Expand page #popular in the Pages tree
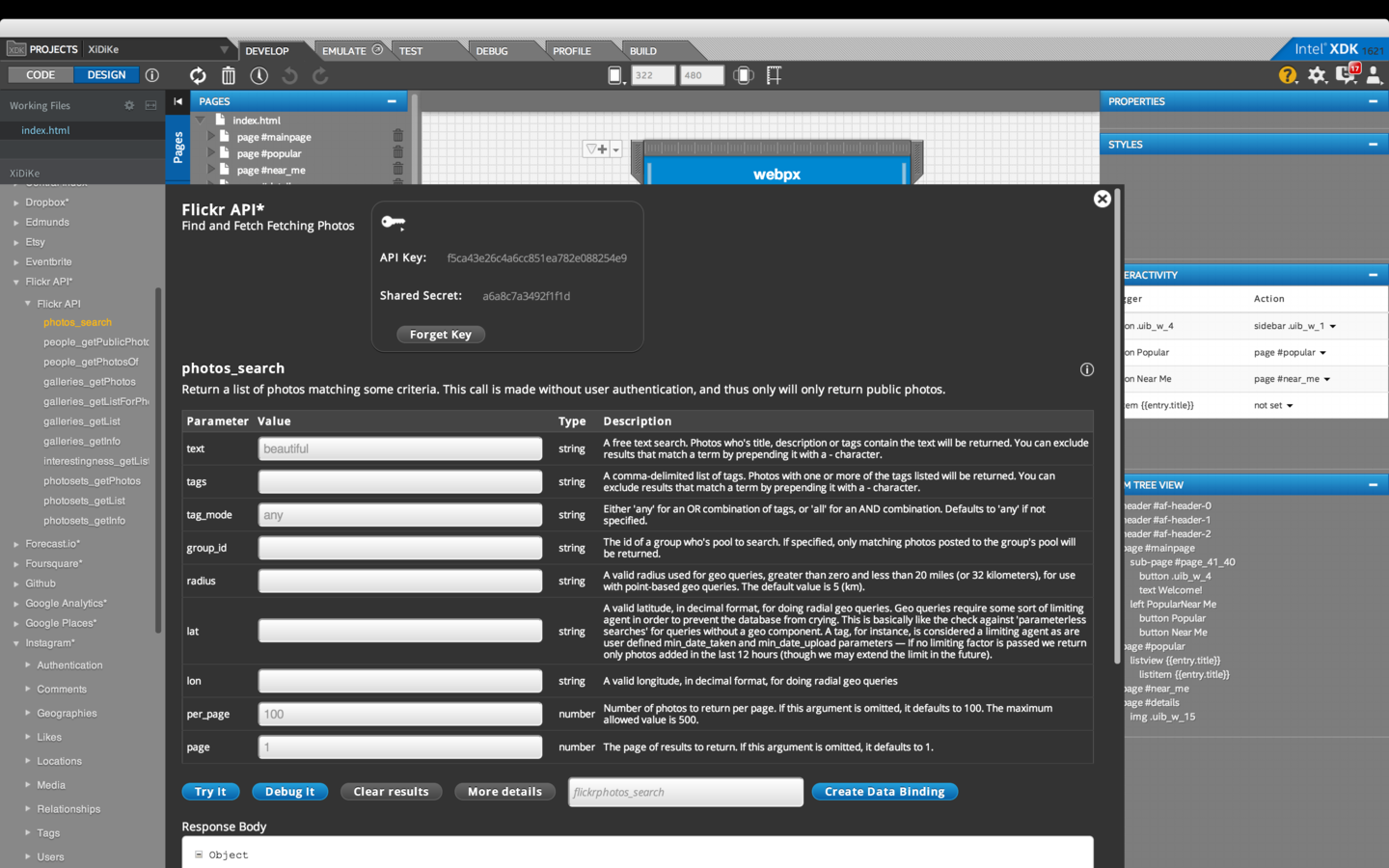Image resolution: width=1389 pixels, height=868 pixels. pos(211,153)
